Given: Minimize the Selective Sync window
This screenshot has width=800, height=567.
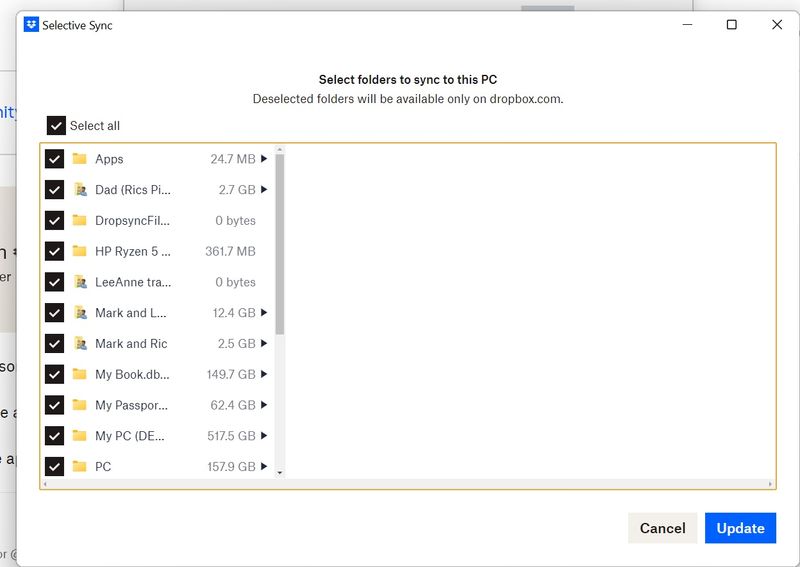Looking at the screenshot, I should pyautogui.click(x=687, y=24).
